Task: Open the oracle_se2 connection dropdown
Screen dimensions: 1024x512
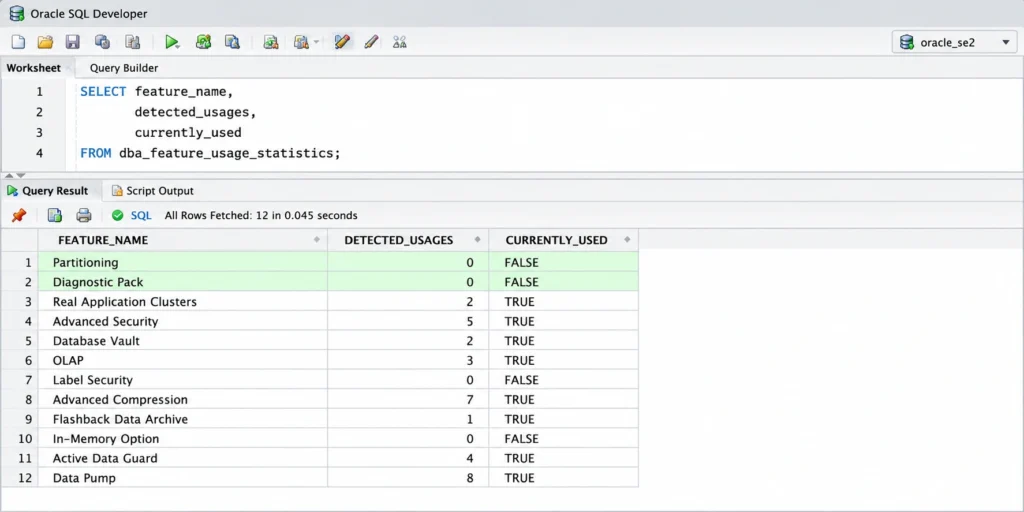Action: click(954, 43)
